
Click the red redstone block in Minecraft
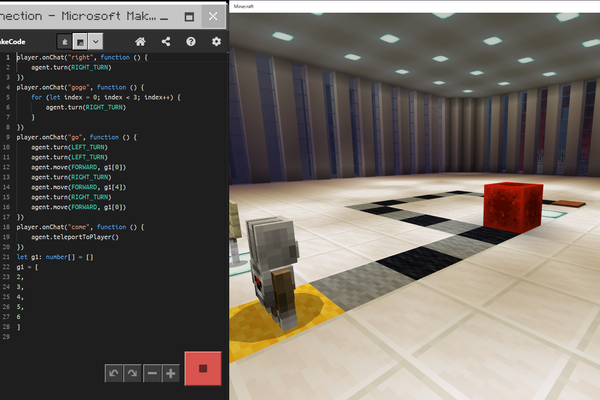click(513, 207)
